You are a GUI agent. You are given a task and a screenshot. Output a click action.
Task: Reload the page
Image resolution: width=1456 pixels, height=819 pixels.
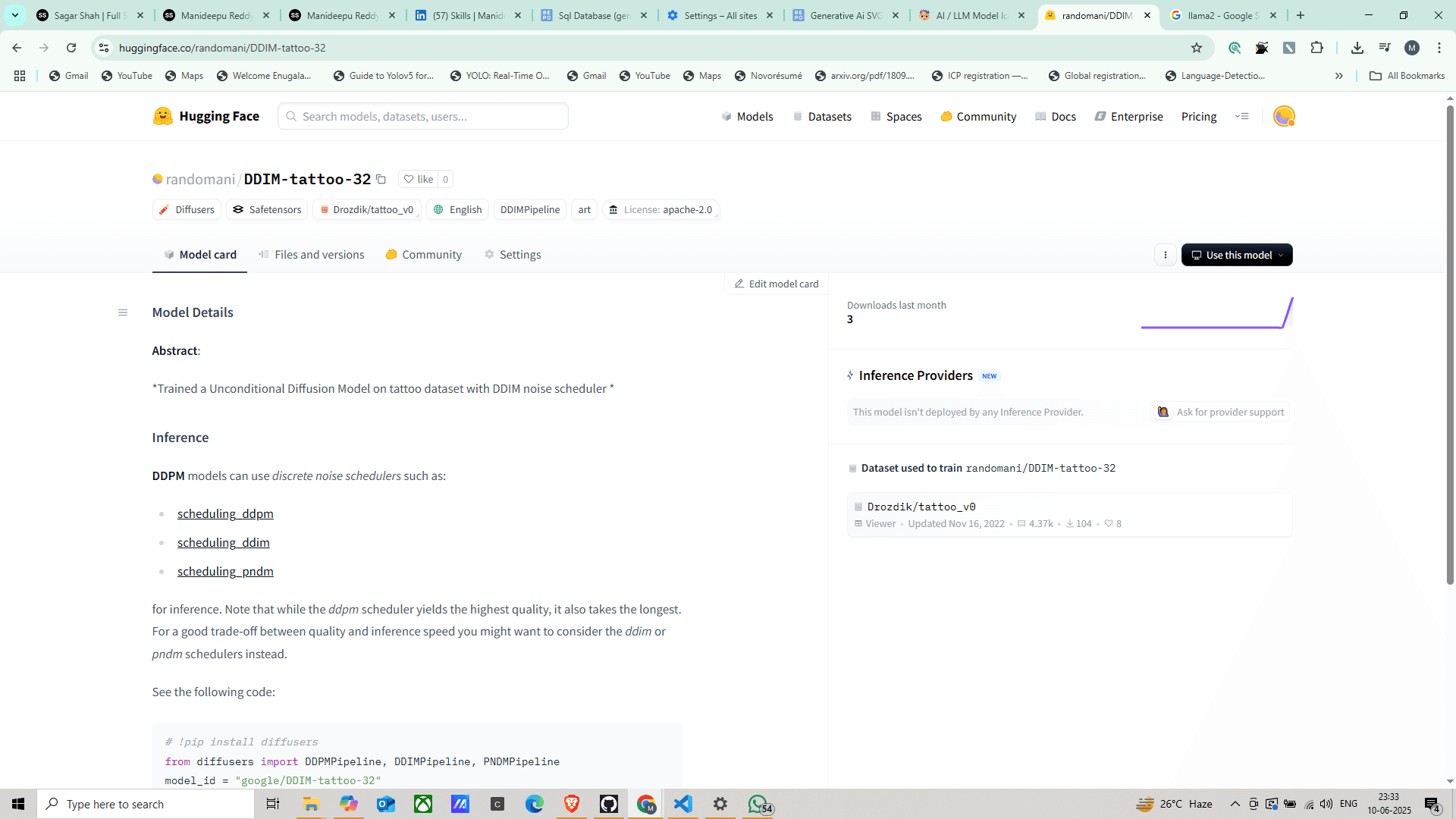[x=71, y=48]
